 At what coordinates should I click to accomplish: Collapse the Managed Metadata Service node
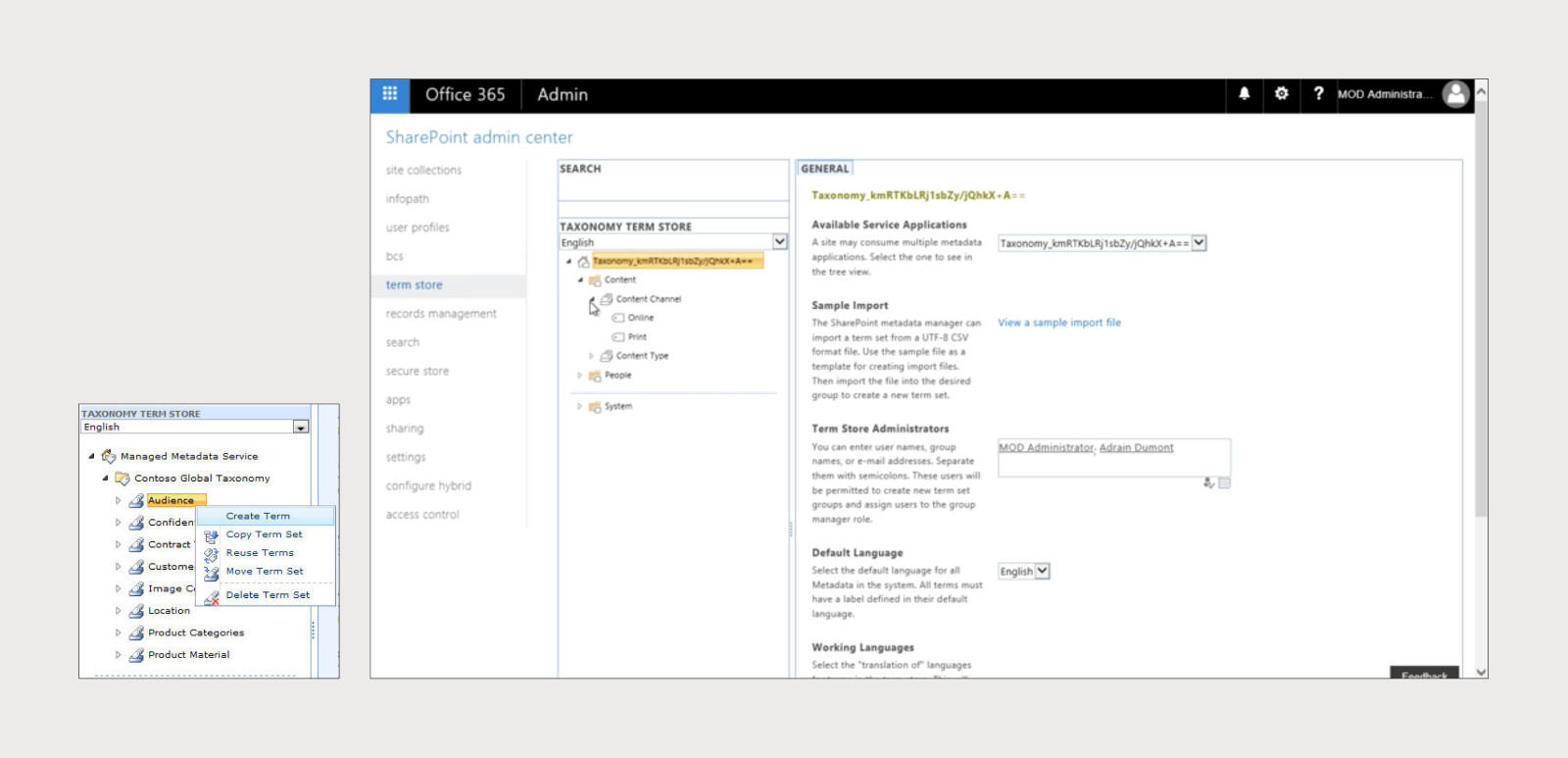point(92,456)
